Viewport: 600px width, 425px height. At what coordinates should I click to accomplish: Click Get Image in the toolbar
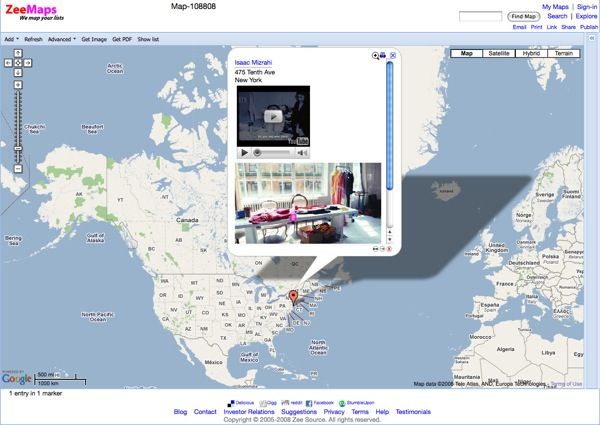(x=94, y=39)
